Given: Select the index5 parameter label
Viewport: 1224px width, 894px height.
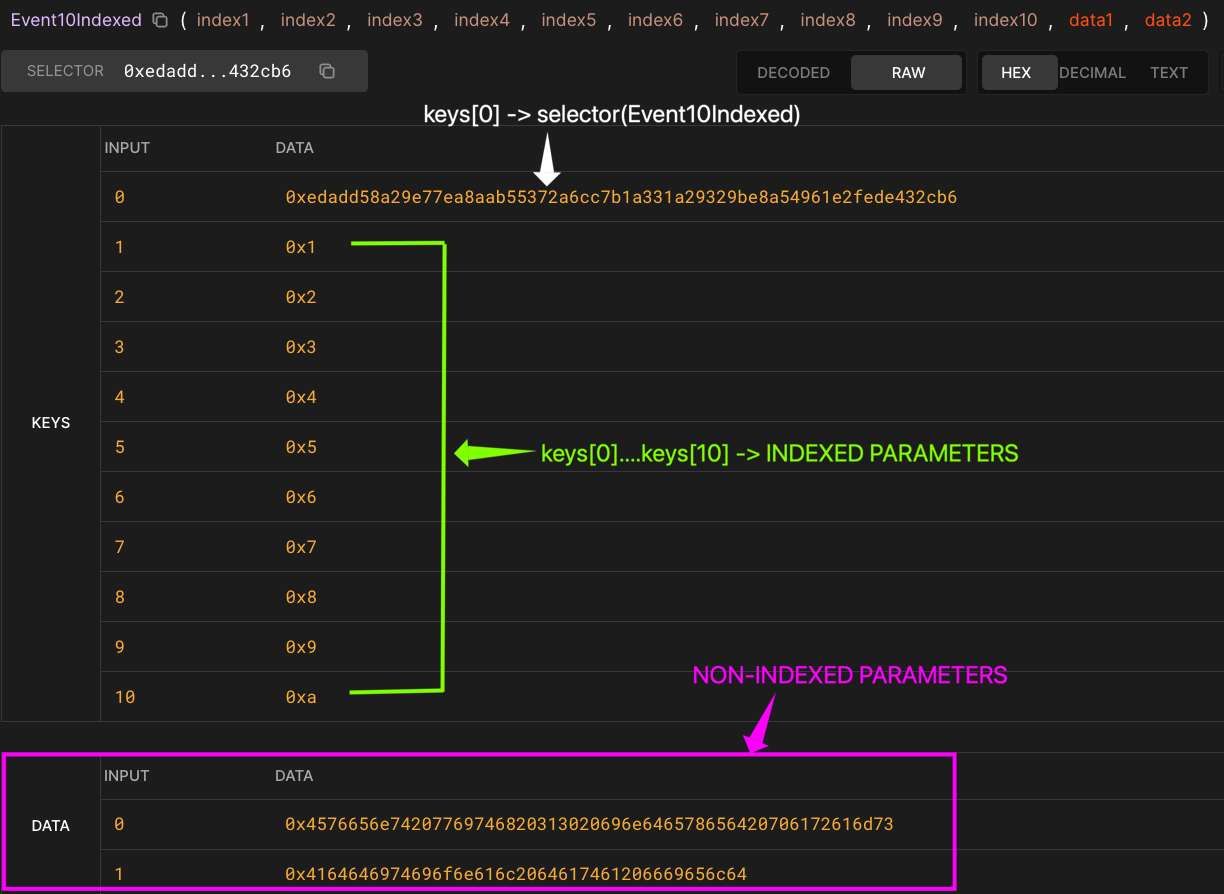Looking at the screenshot, I should pos(568,19).
